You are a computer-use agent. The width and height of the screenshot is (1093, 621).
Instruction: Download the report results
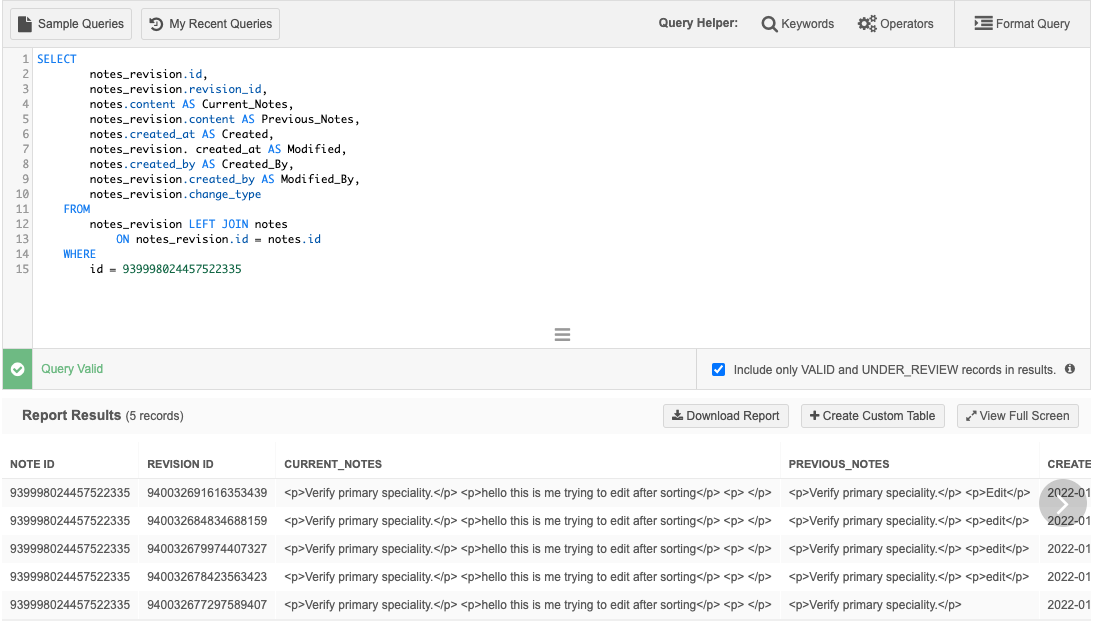pyautogui.click(x=725, y=416)
